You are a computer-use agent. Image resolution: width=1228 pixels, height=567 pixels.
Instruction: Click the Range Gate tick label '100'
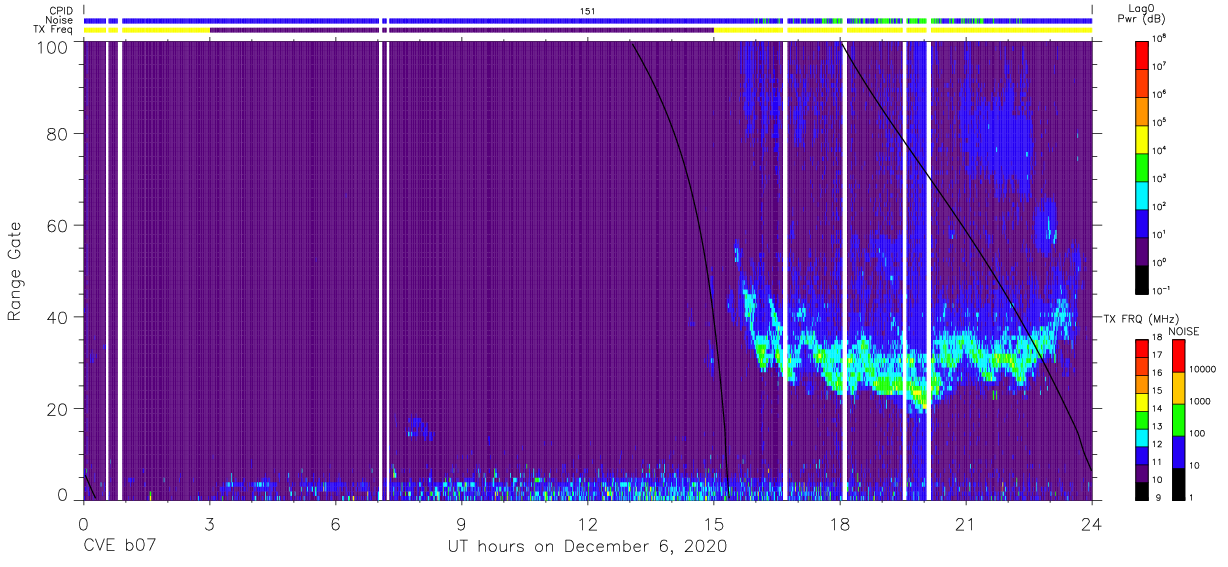51,46
